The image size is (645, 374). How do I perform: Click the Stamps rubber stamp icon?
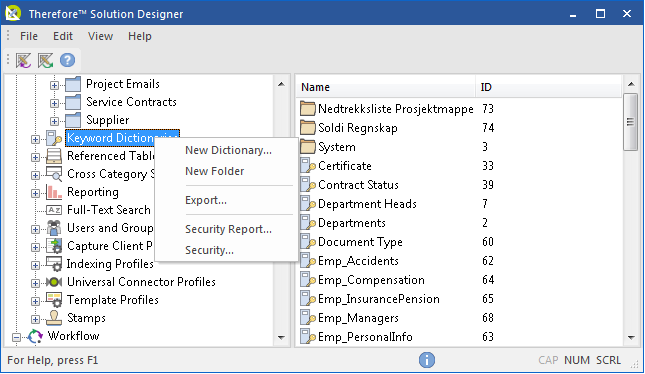pyautogui.click(x=54, y=318)
